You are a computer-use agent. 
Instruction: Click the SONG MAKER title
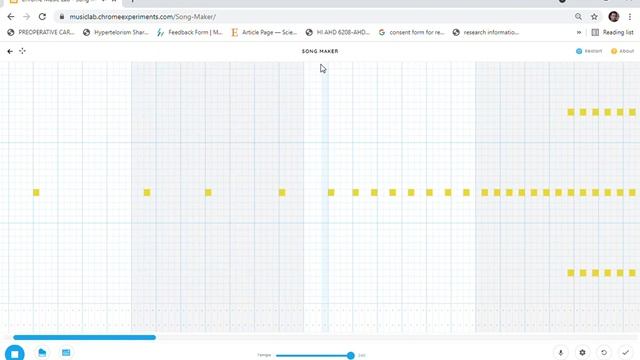[x=320, y=51]
